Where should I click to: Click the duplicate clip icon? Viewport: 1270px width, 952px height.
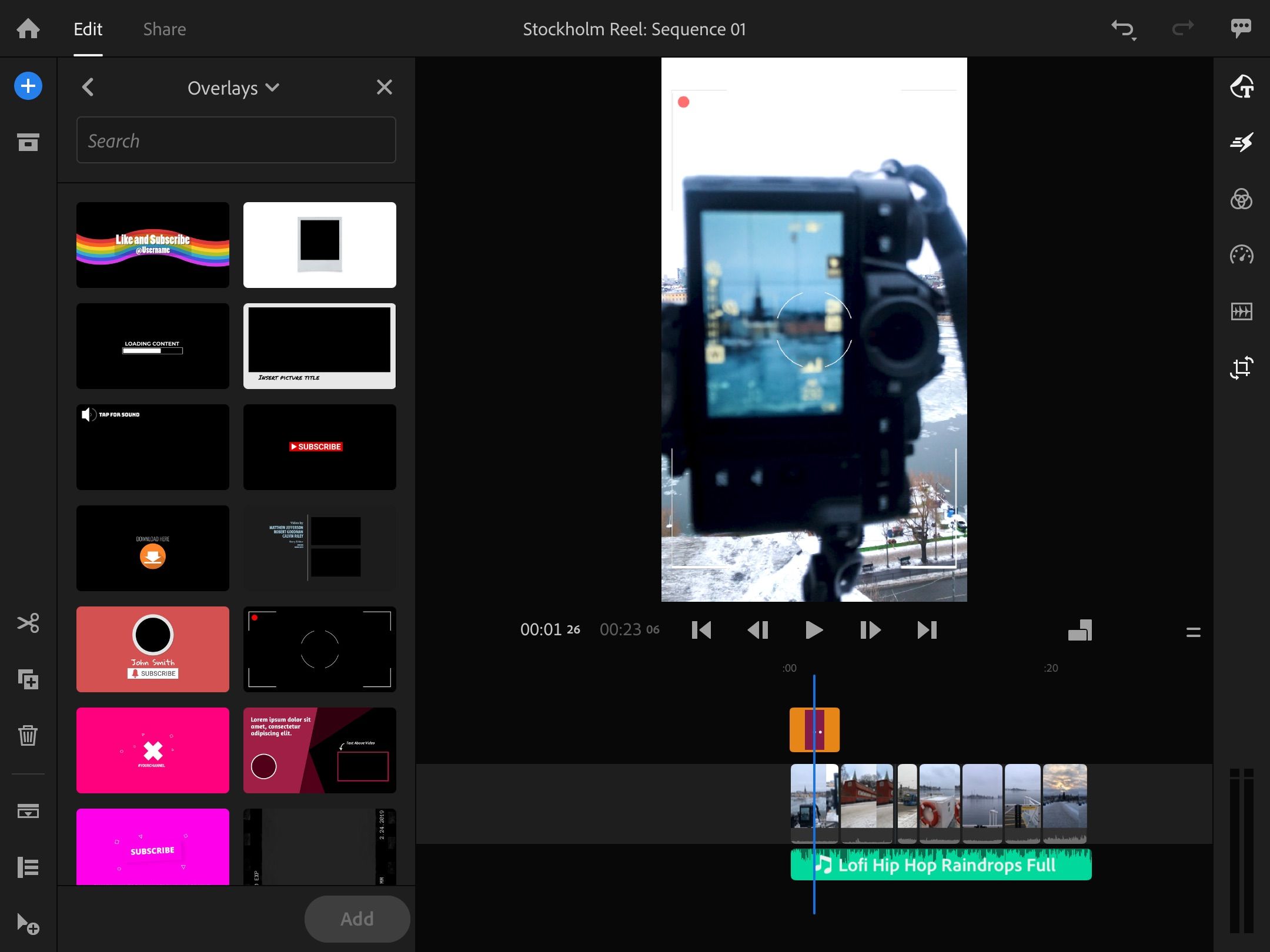point(28,679)
